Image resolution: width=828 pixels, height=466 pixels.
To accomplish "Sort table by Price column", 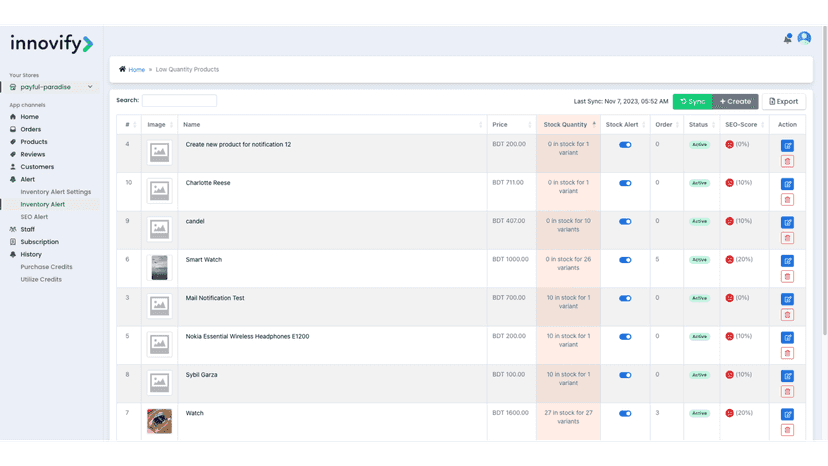I will (512, 125).
